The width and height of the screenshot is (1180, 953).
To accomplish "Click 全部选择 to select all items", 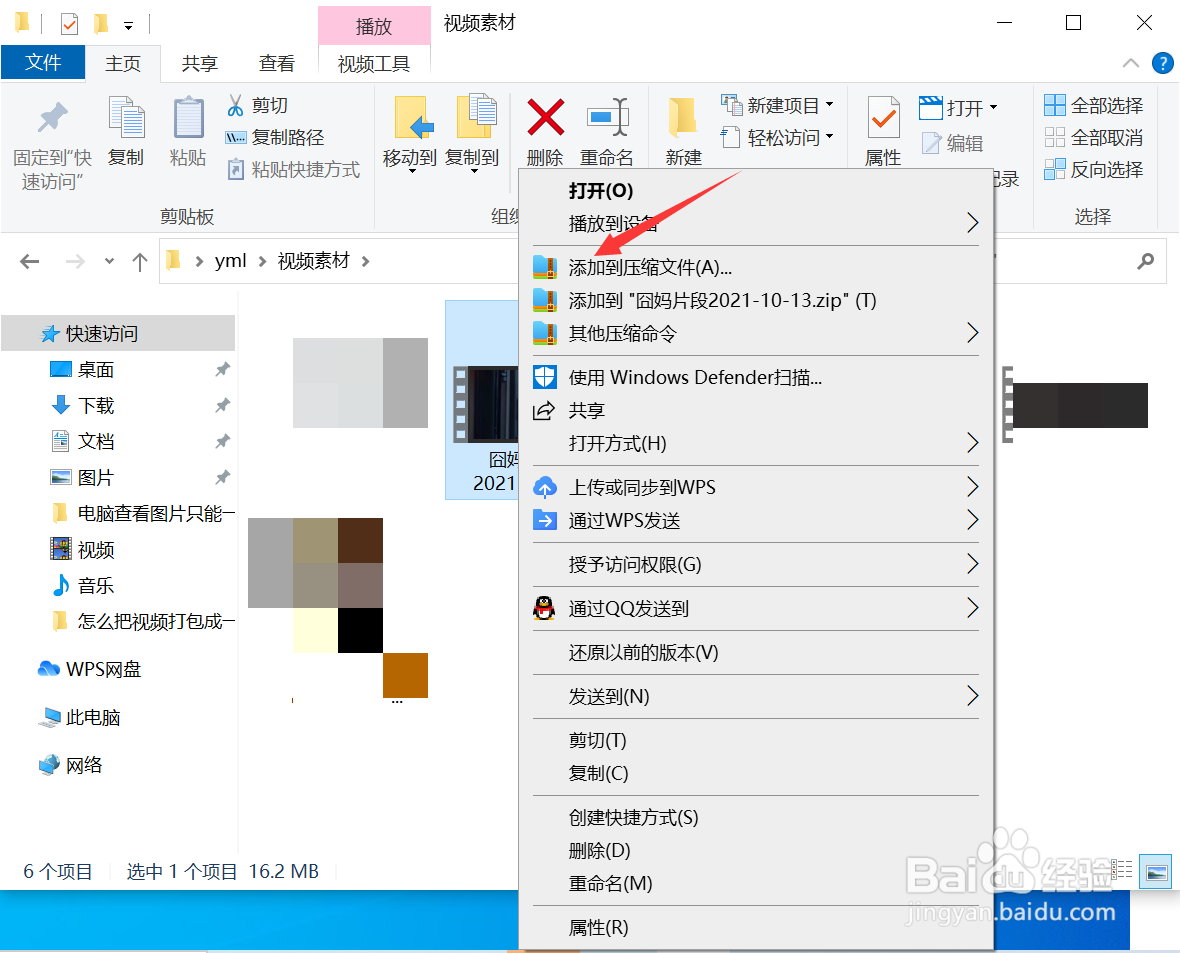I will pos(1093,104).
